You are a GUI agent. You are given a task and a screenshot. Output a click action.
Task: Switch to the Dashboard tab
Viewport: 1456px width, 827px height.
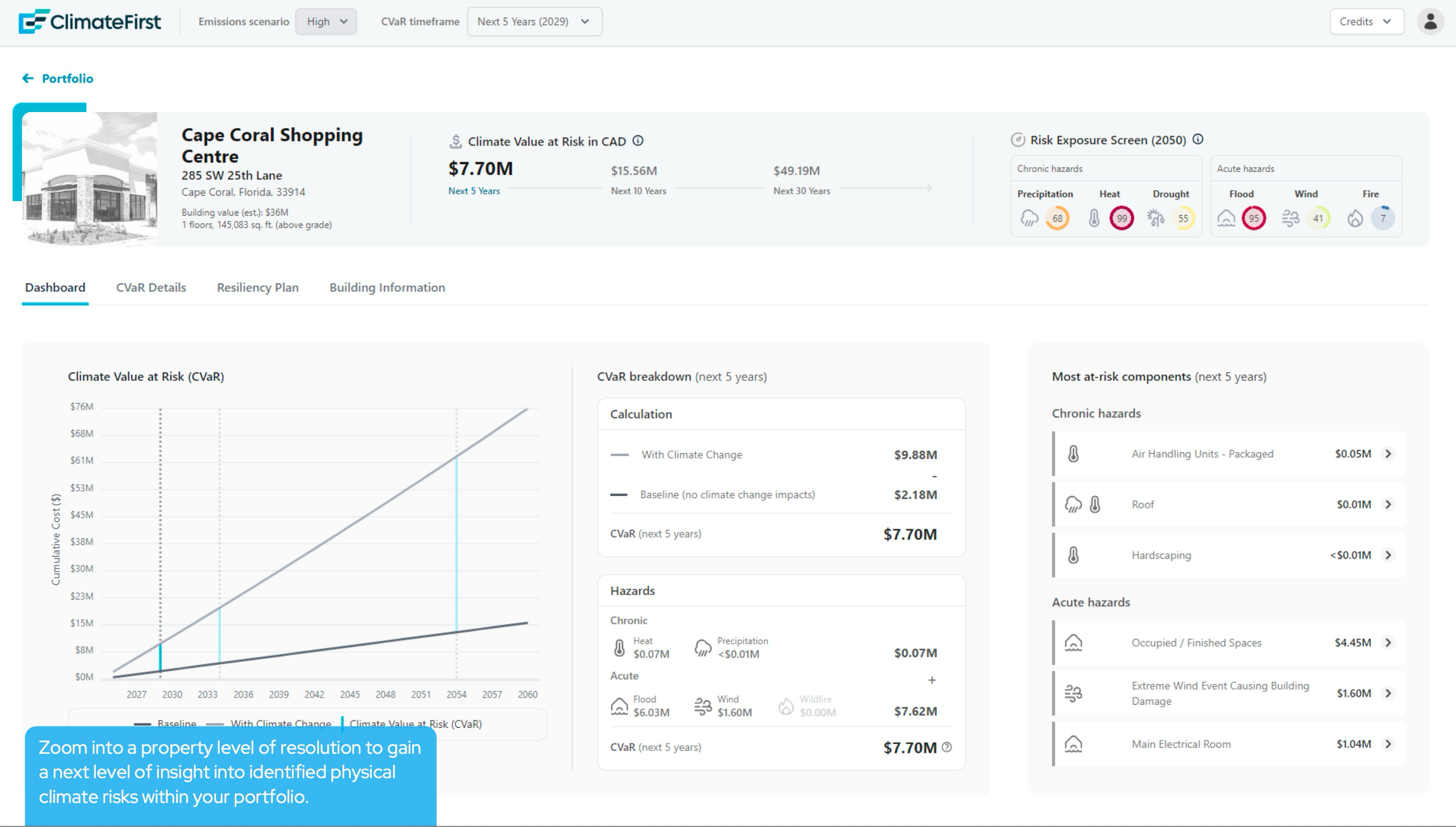point(55,287)
